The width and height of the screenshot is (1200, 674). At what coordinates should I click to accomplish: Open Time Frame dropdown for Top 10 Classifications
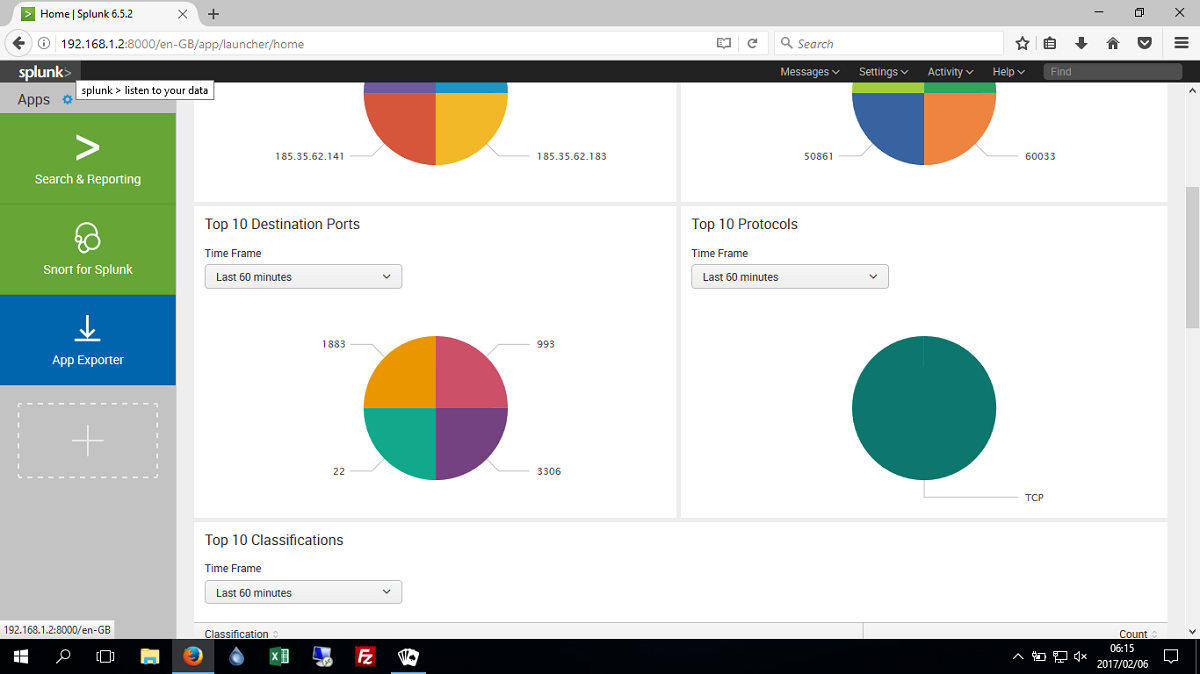[x=303, y=591]
